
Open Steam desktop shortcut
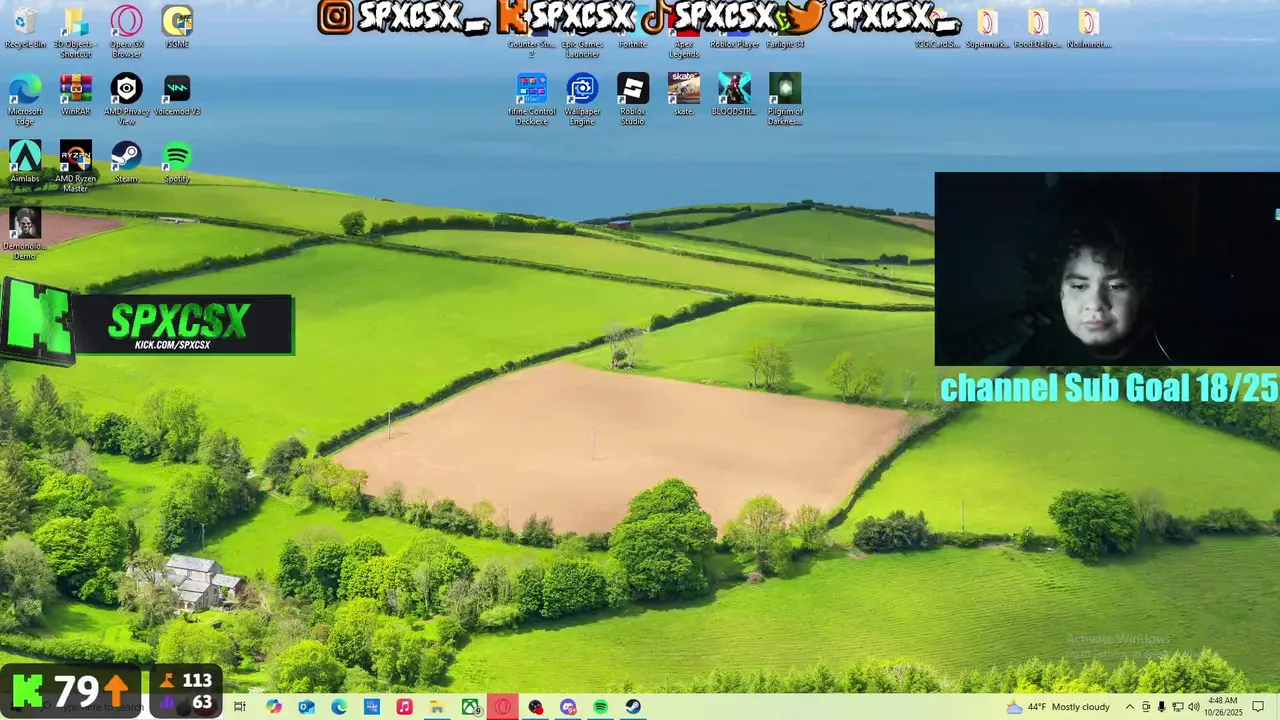pos(126,161)
